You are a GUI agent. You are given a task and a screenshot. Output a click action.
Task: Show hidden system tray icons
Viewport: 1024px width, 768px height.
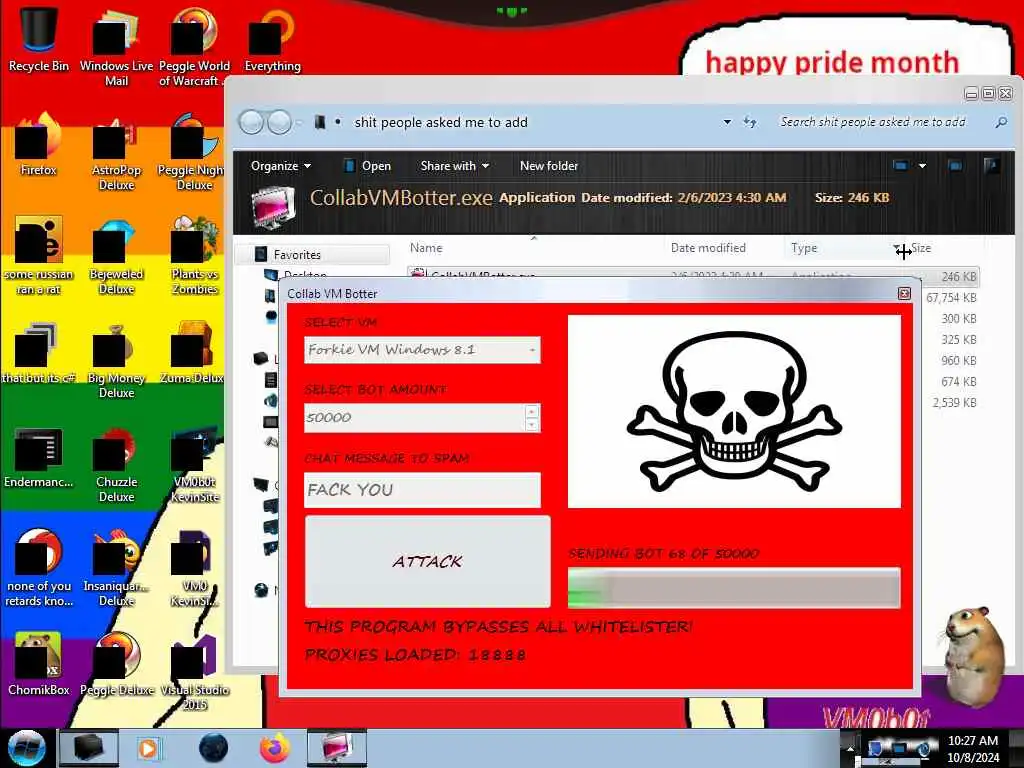[850, 748]
